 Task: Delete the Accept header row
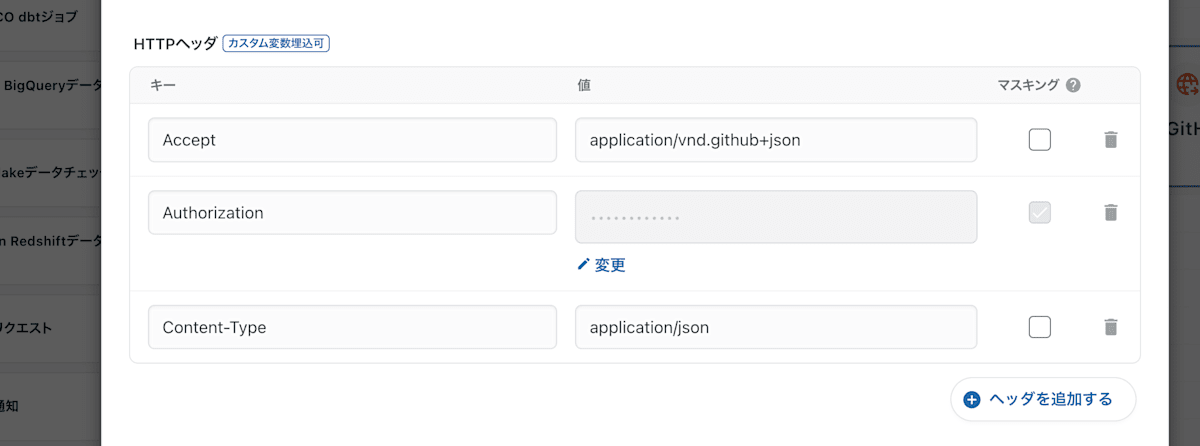tap(1110, 140)
